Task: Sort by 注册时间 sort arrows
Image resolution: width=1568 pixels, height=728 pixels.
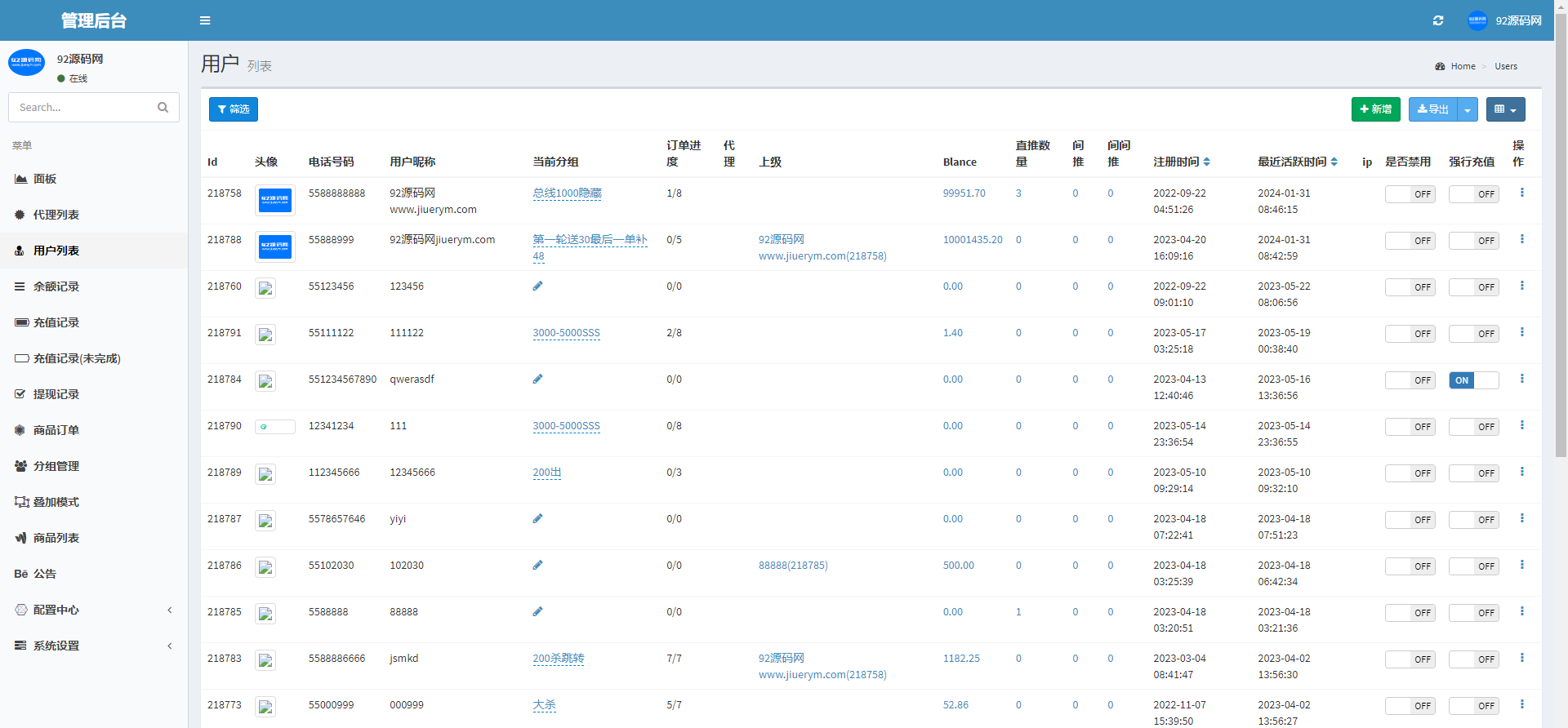Action: [1206, 162]
